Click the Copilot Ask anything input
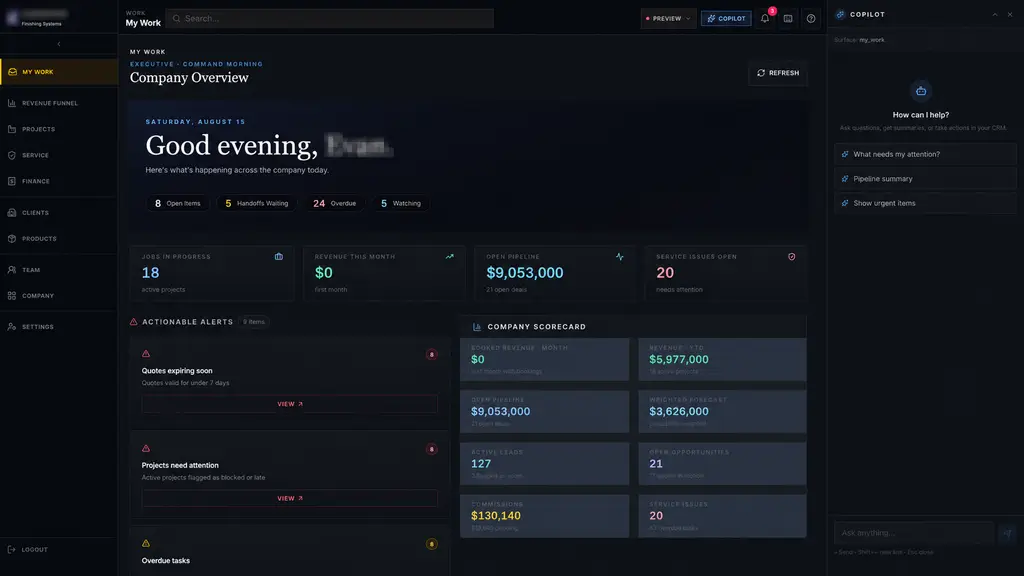The height and width of the screenshot is (576, 1024). pyautogui.click(x=914, y=533)
